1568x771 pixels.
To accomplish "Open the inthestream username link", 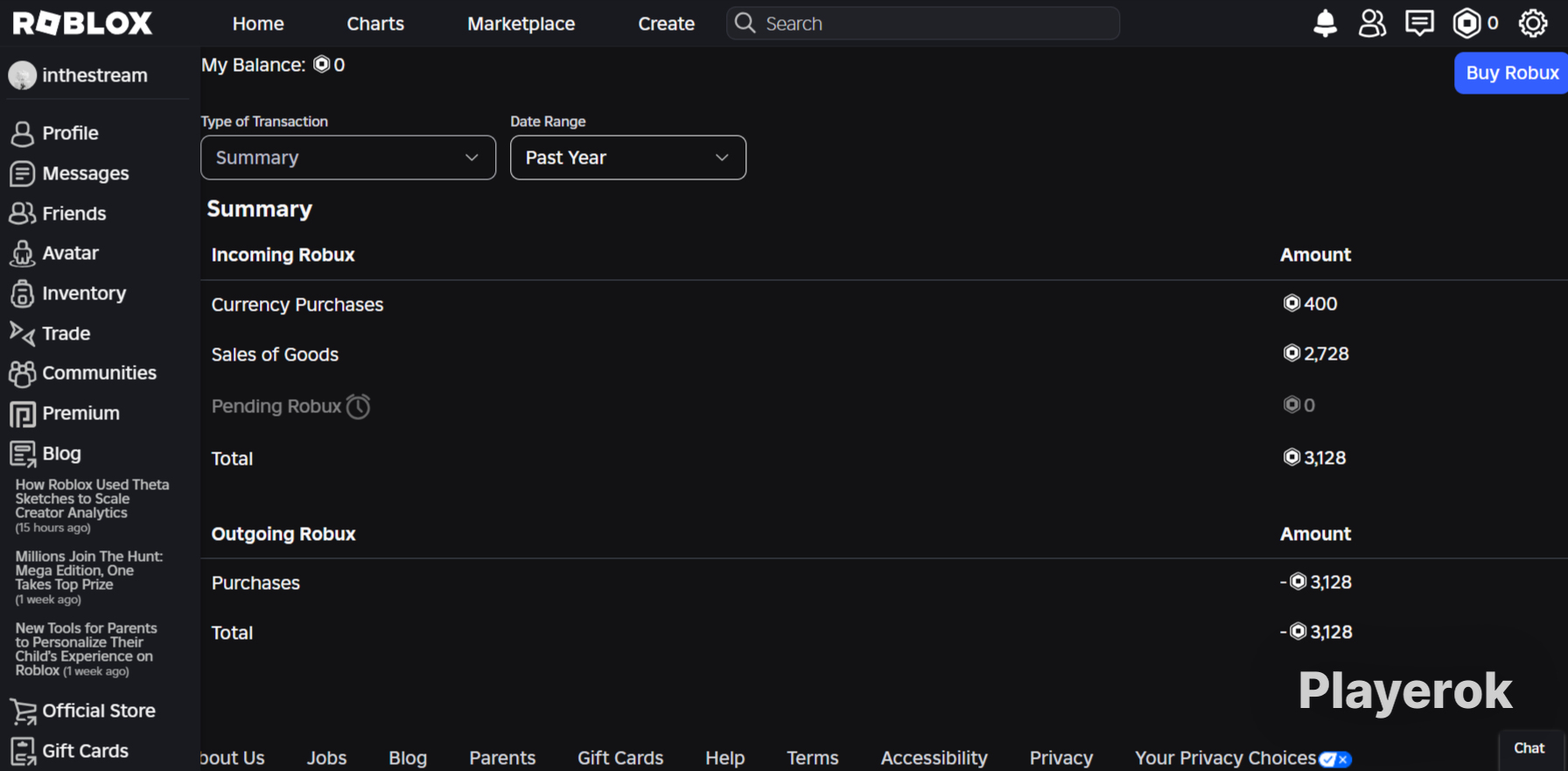I will [x=95, y=76].
